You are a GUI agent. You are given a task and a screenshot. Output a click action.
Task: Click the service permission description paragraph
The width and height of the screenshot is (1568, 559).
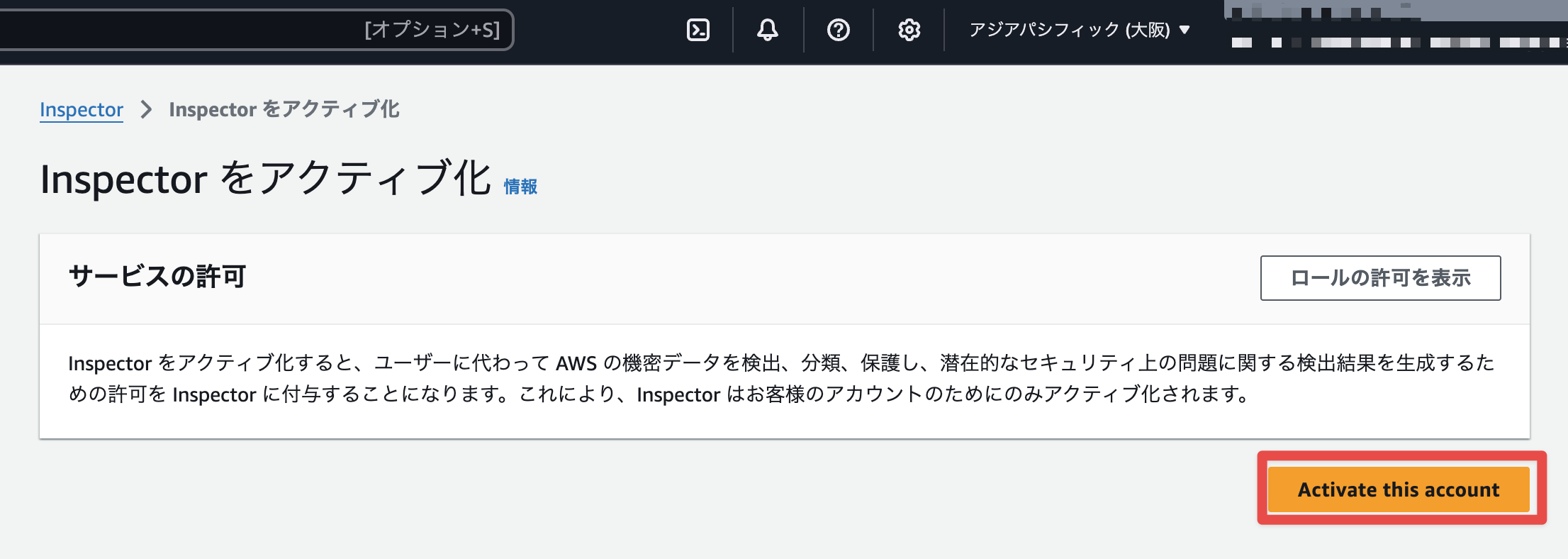[x=780, y=379]
